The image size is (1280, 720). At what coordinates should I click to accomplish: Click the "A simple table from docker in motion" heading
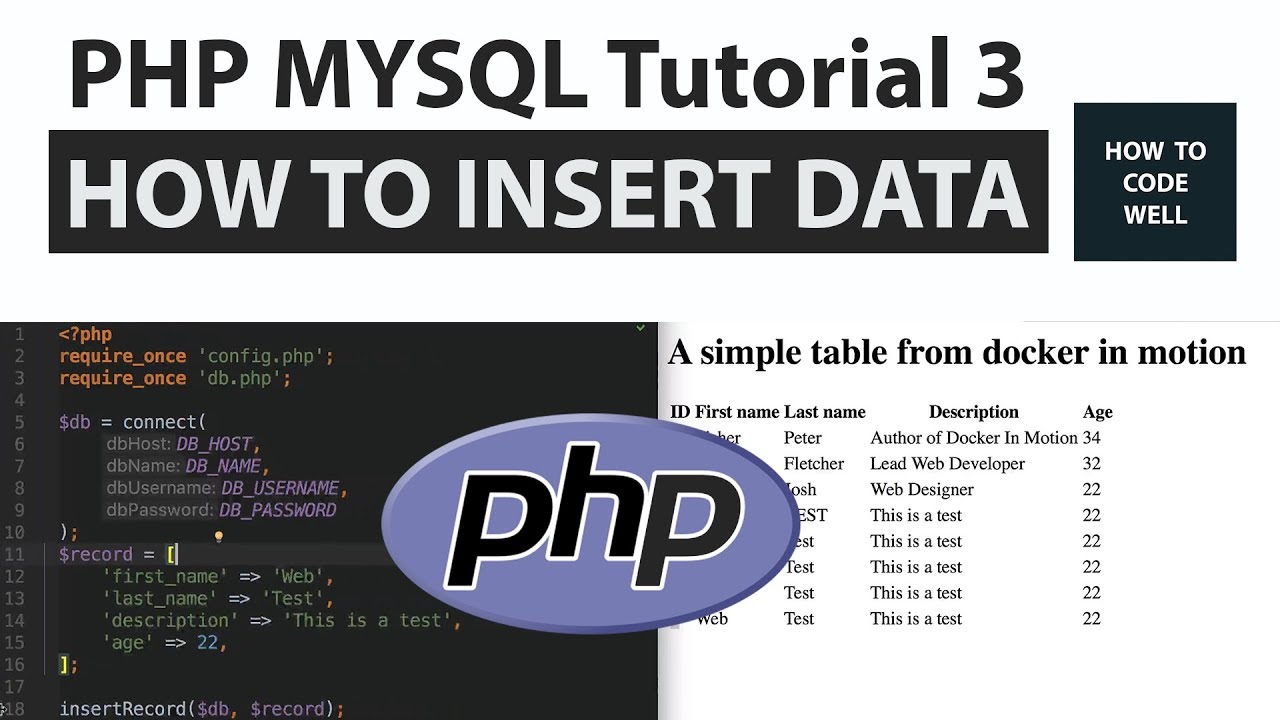pos(957,352)
